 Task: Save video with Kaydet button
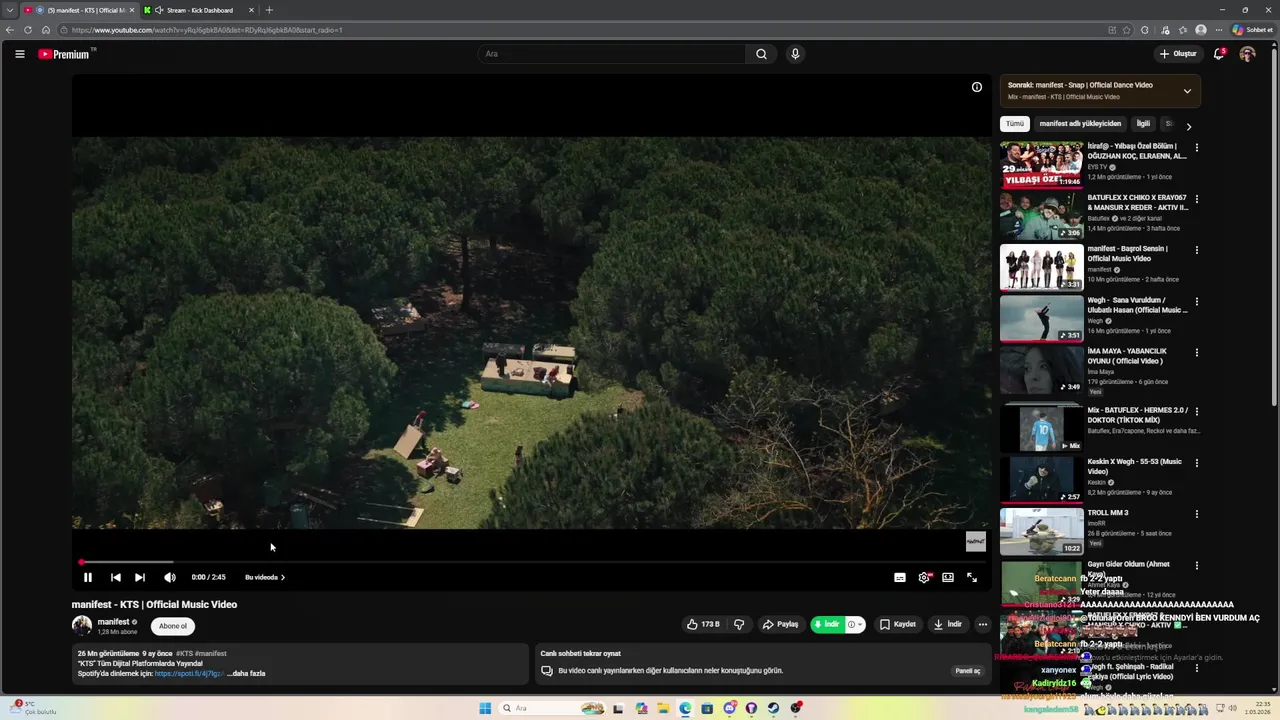pyautogui.click(x=897, y=624)
